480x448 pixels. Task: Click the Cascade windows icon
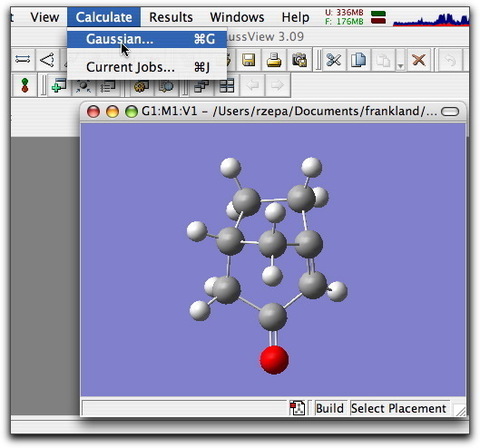[201, 86]
